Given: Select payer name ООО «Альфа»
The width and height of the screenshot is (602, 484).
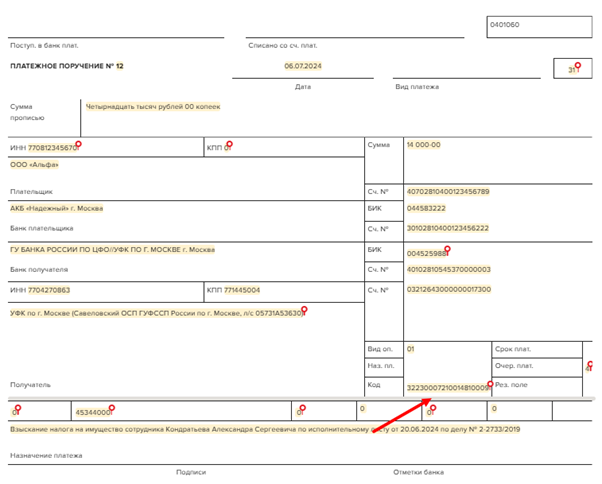Looking at the screenshot, I should point(34,164).
